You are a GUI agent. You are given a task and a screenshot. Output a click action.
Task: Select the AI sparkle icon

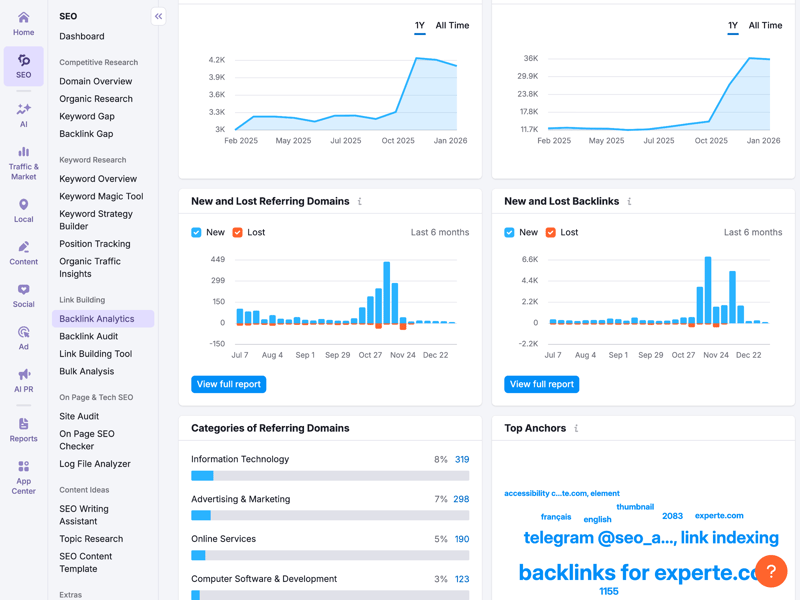pyautogui.click(x=23, y=109)
